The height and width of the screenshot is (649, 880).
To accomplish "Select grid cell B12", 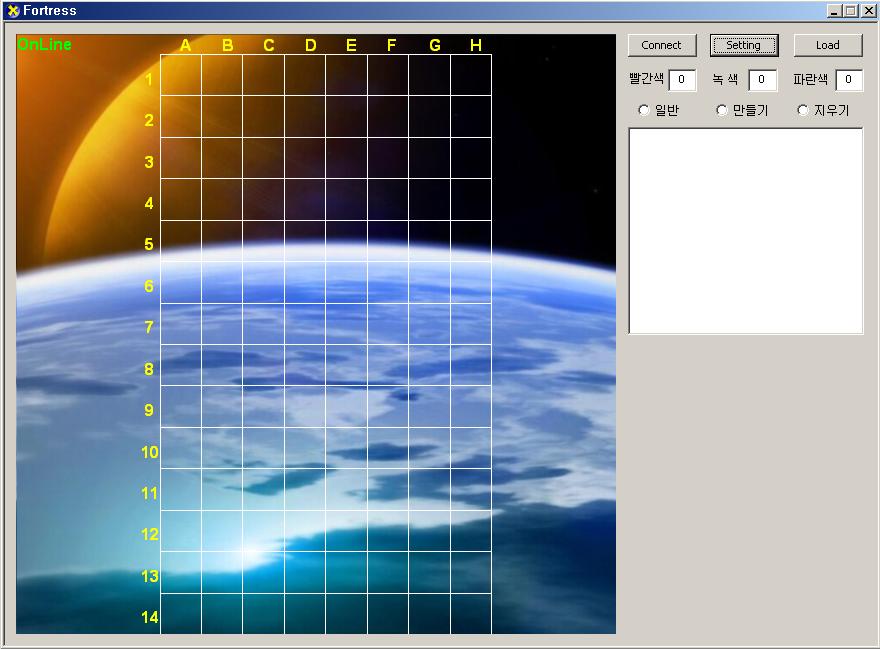I will [222, 531].
